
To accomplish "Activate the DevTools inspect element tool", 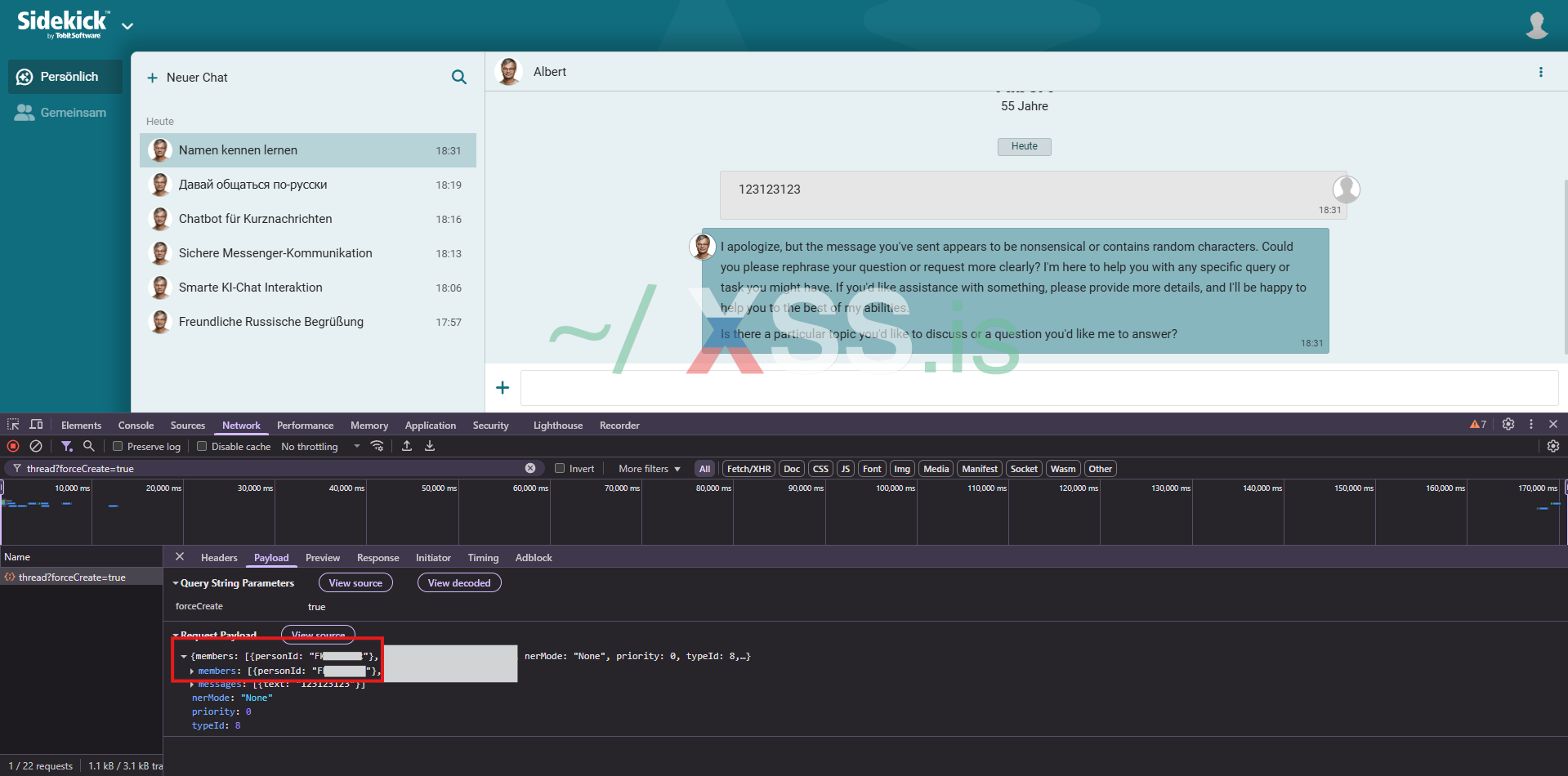I will [13, 425].
